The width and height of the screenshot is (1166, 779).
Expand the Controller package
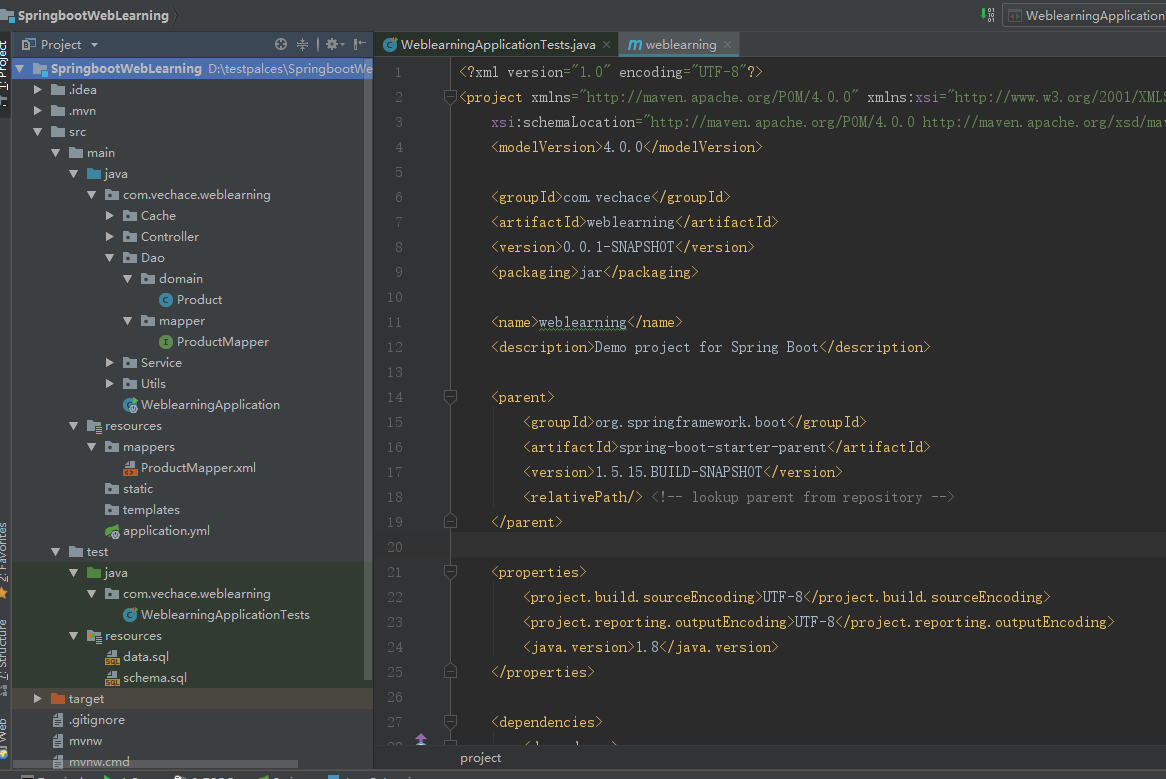click(x=110, y=237)
